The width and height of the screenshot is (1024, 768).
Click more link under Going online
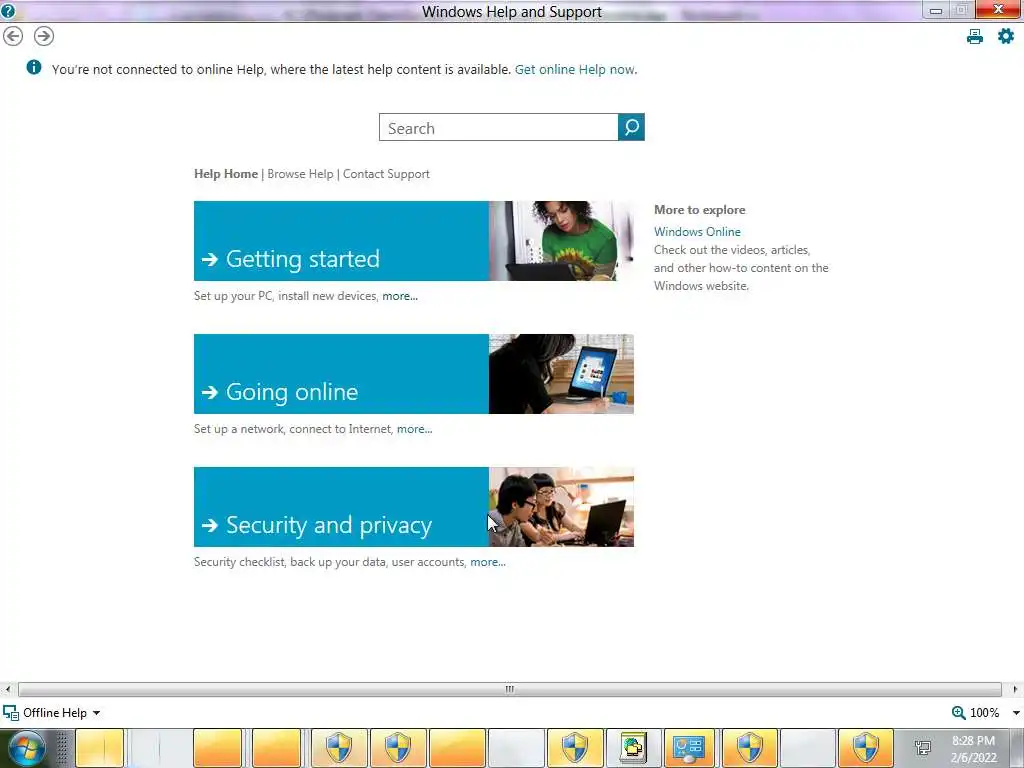point(415,429)
